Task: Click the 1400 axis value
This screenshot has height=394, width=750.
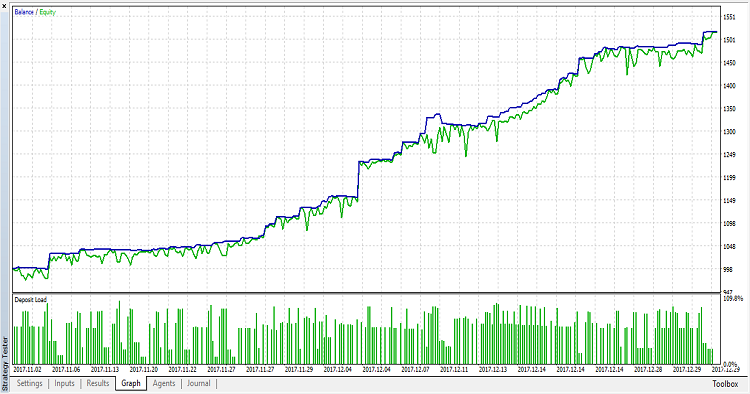Action: click(x=729, y=86)
